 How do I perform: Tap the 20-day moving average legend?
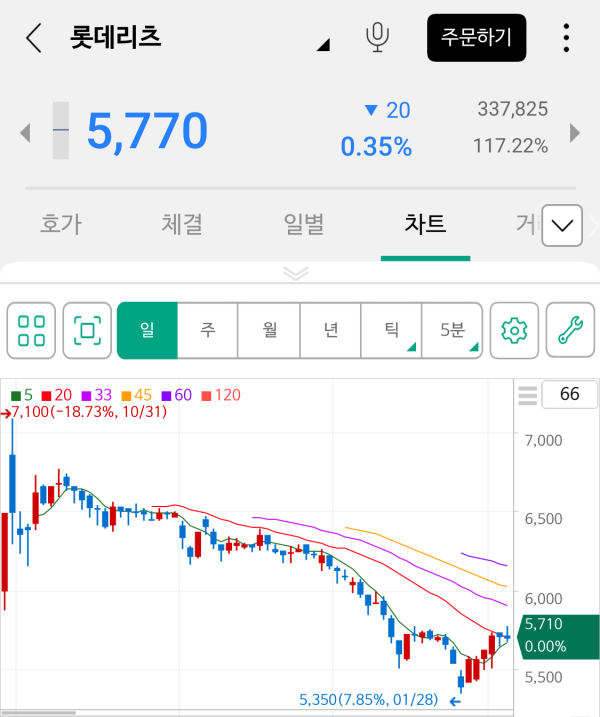tap(56, 395)
